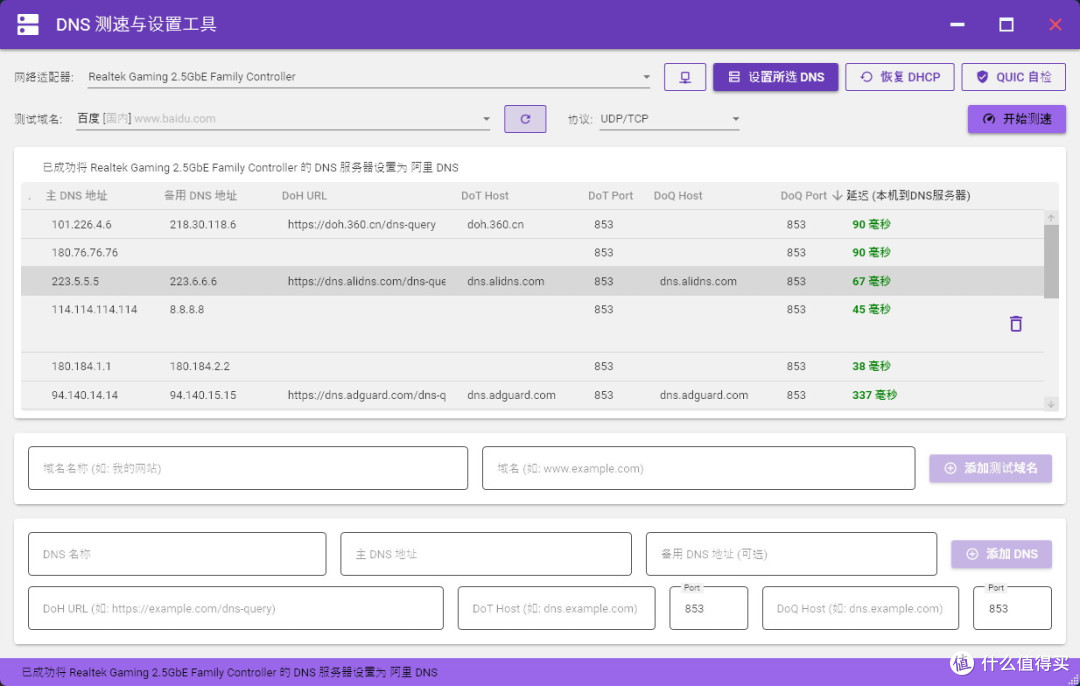1080x686 pixels.
Task: Click the 337 毫秒 latency value
Action: (874, 395)
